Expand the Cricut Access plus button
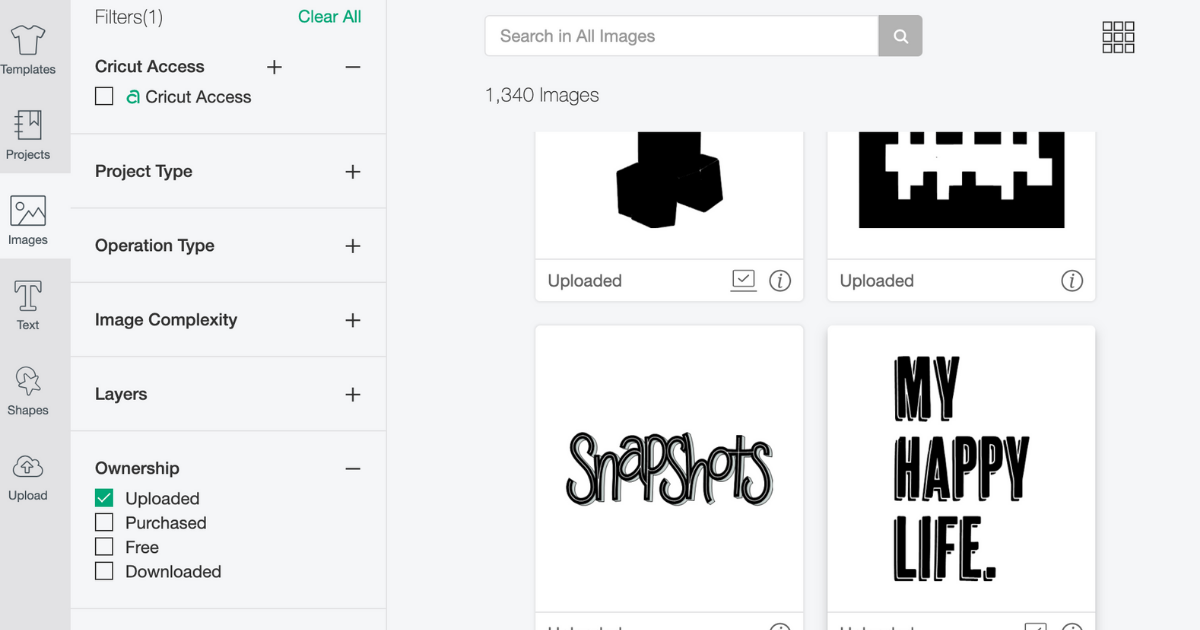 (275, 67)
